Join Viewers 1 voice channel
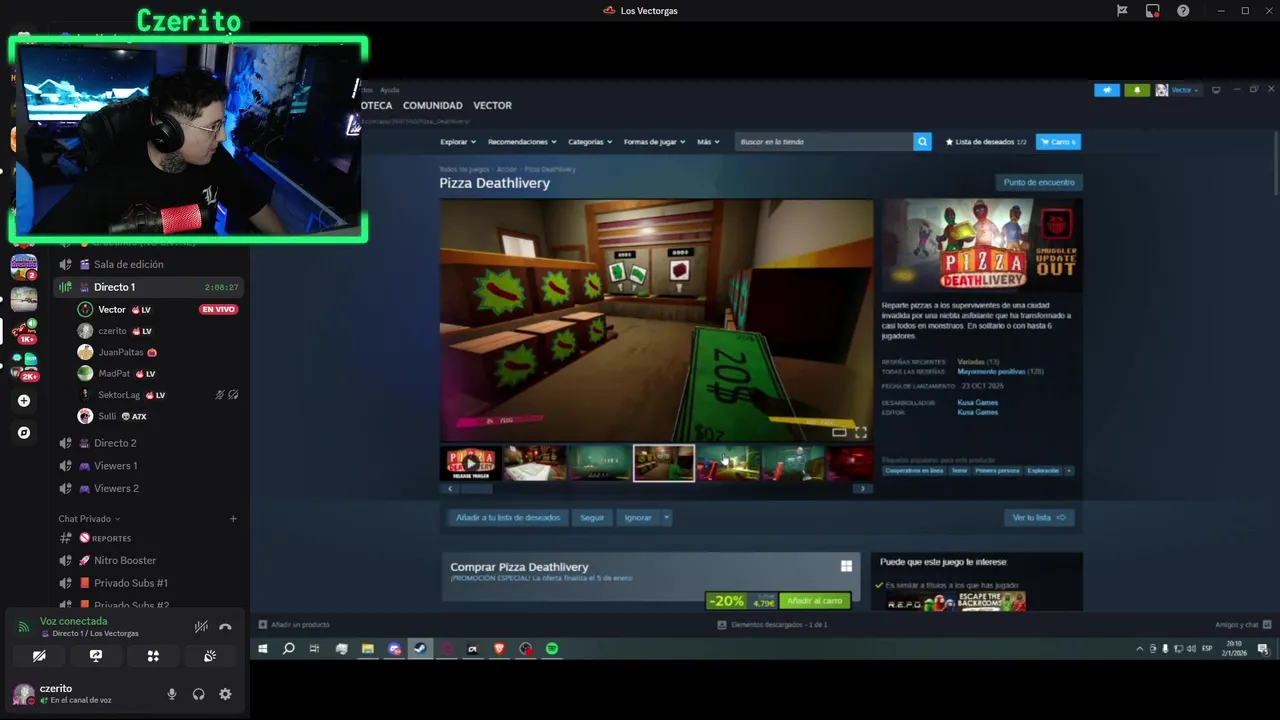The width and height of the screenshot is (1280, 720). [148, 466]
